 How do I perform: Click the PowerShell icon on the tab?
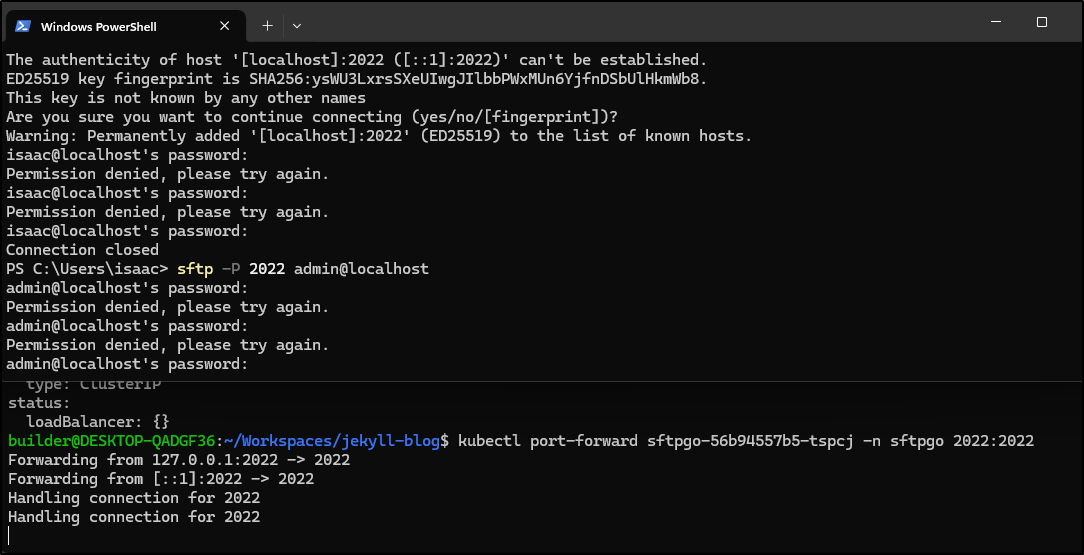(23, 26)
